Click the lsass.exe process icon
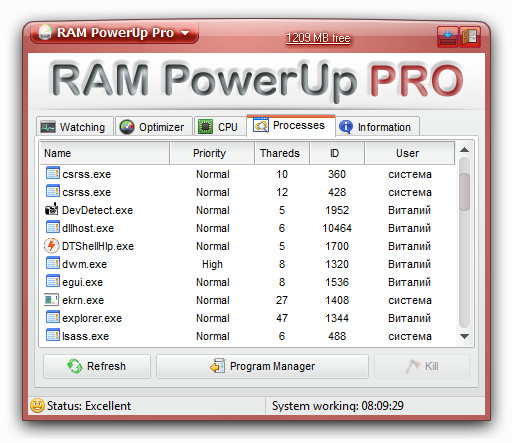This screenshot has width=512, height=443. [52, 335]
